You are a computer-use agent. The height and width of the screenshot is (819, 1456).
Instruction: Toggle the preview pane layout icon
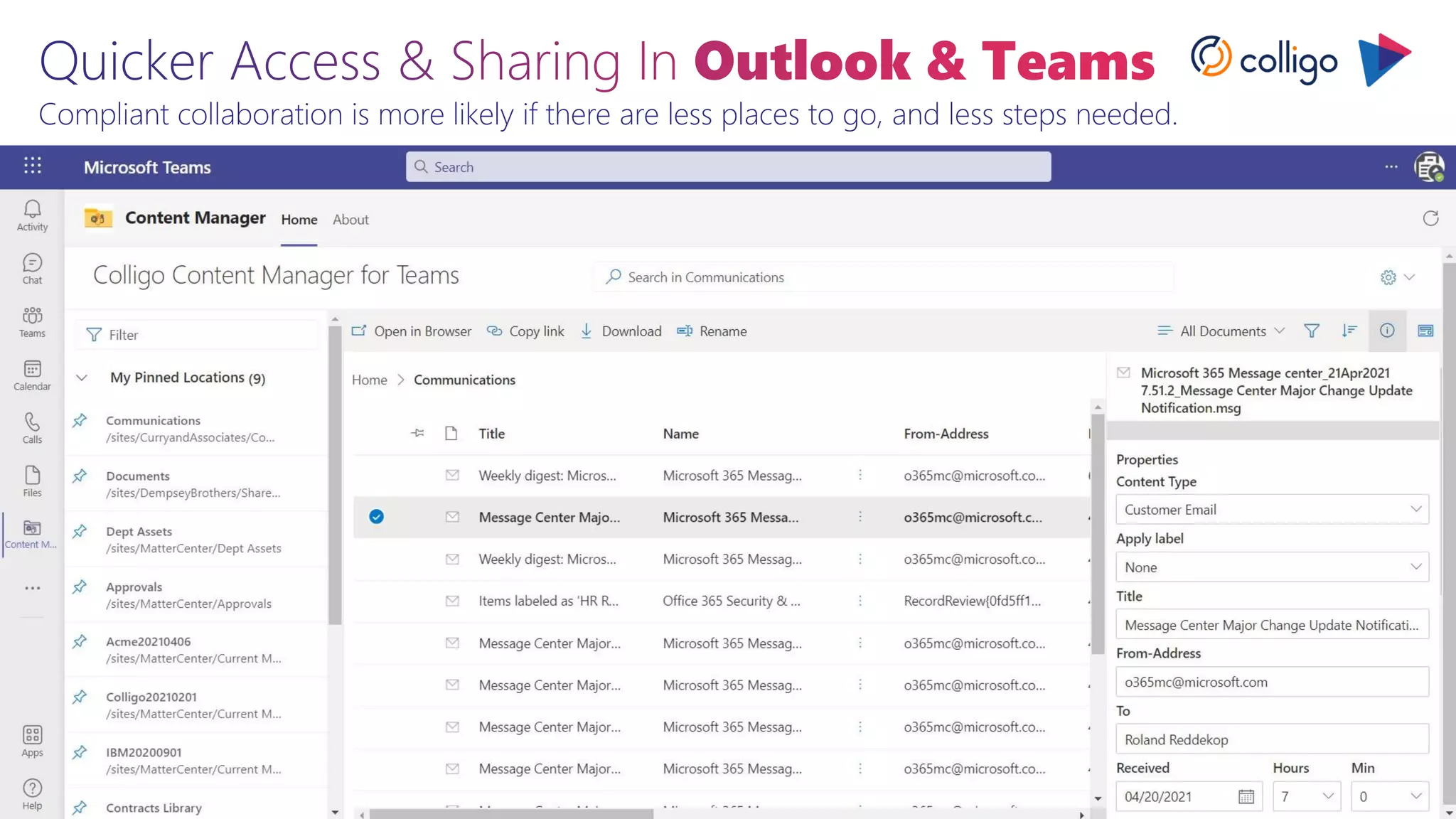1425,331
